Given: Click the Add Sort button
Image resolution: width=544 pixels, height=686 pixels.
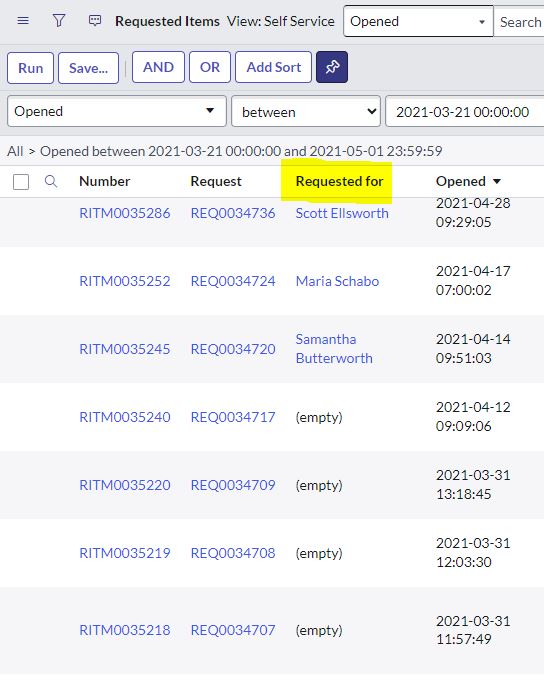Looking at the screenshot, I should tap(274, 67).
